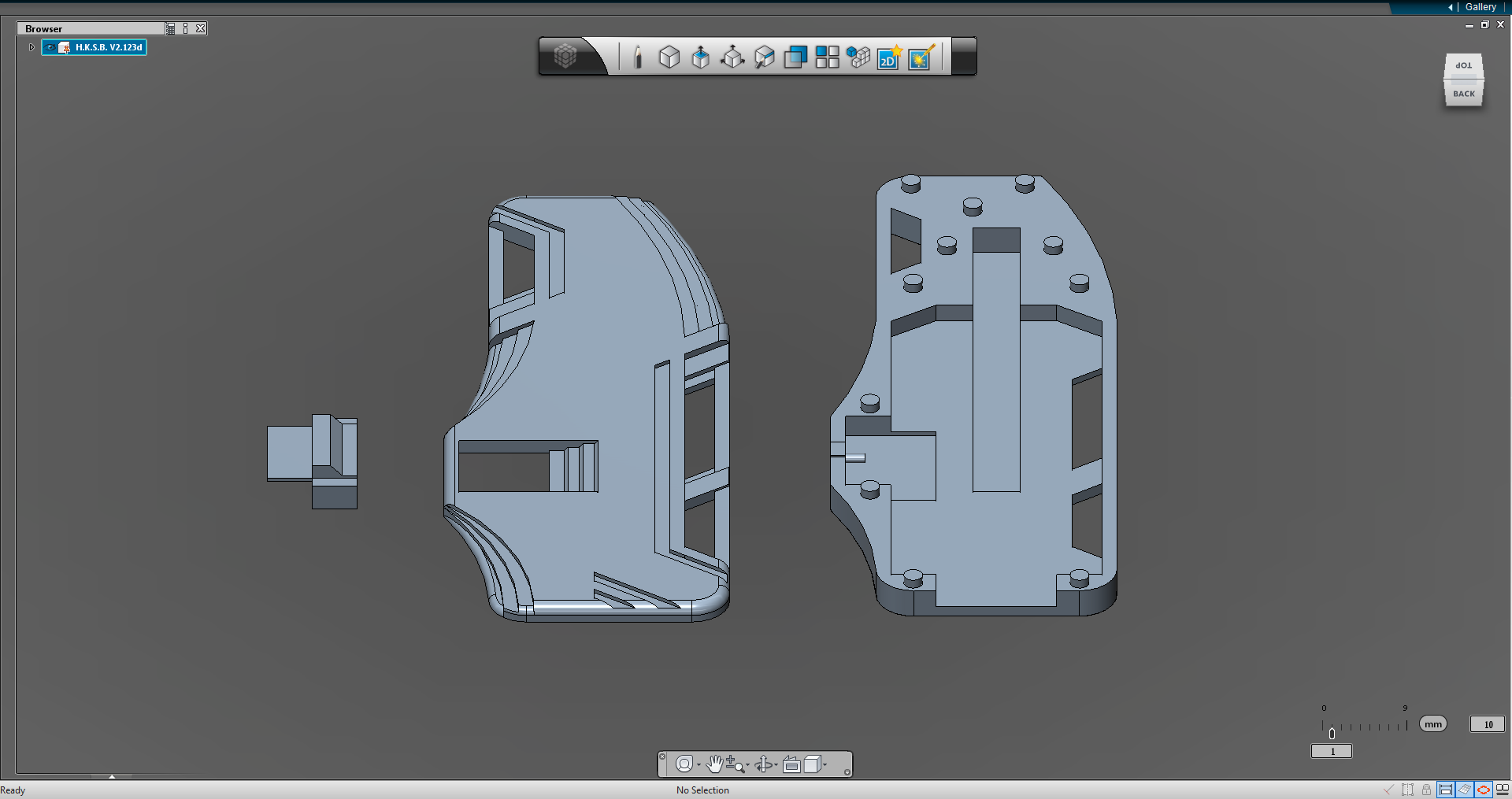Expand the bottom panel arrow handle
The image size is (1512, 799).
112,777
